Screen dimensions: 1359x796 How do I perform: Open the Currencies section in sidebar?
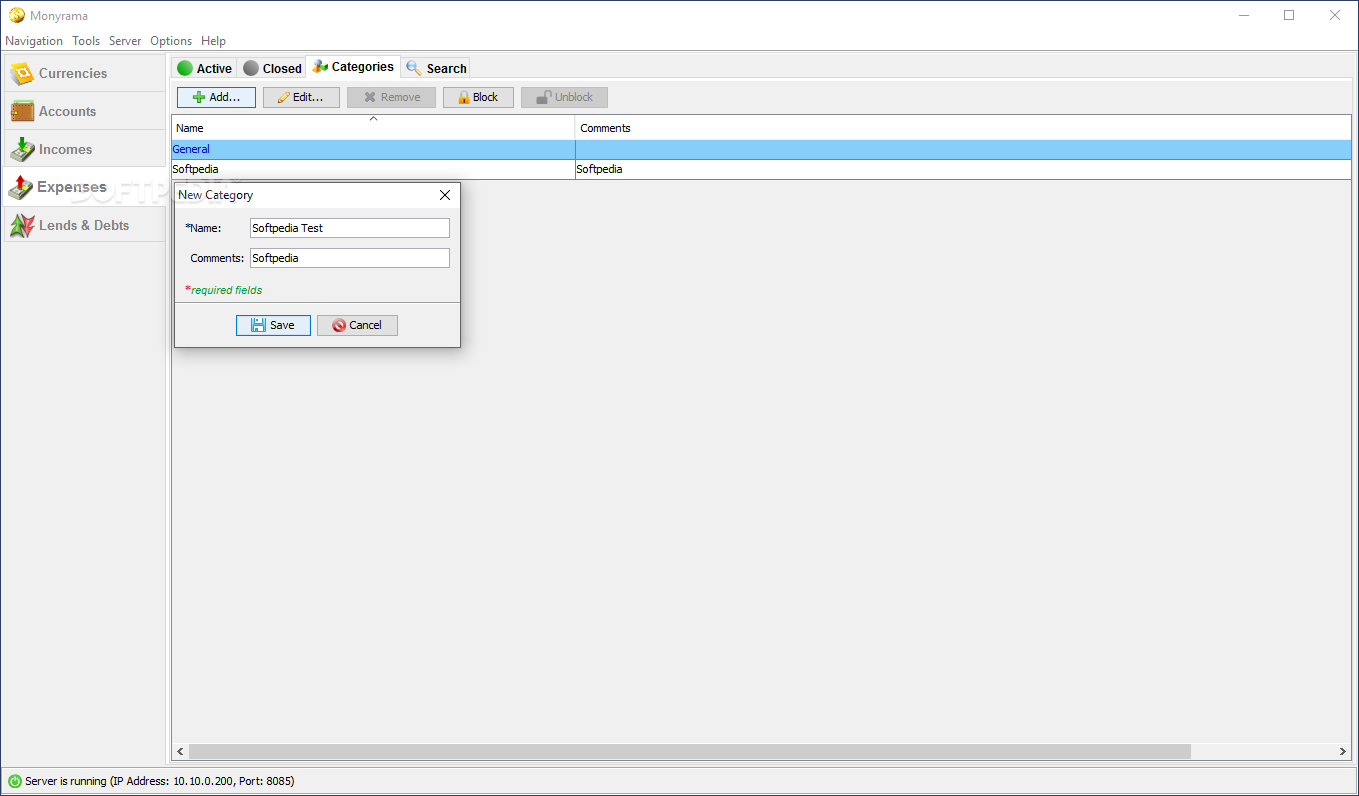[84, 73]
